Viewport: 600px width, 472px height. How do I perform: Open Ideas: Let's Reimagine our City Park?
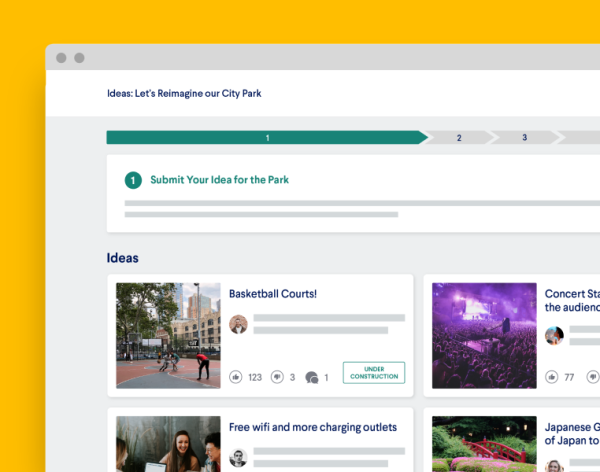[x=184, y=93]
